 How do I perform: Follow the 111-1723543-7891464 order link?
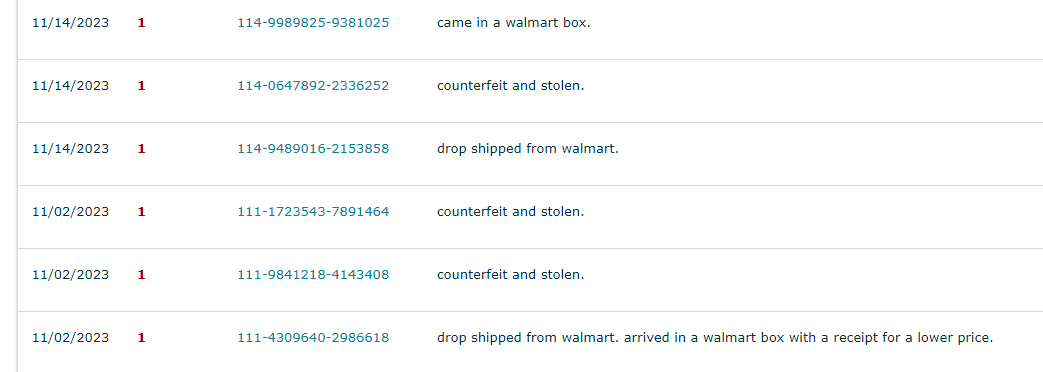(313, 212)
